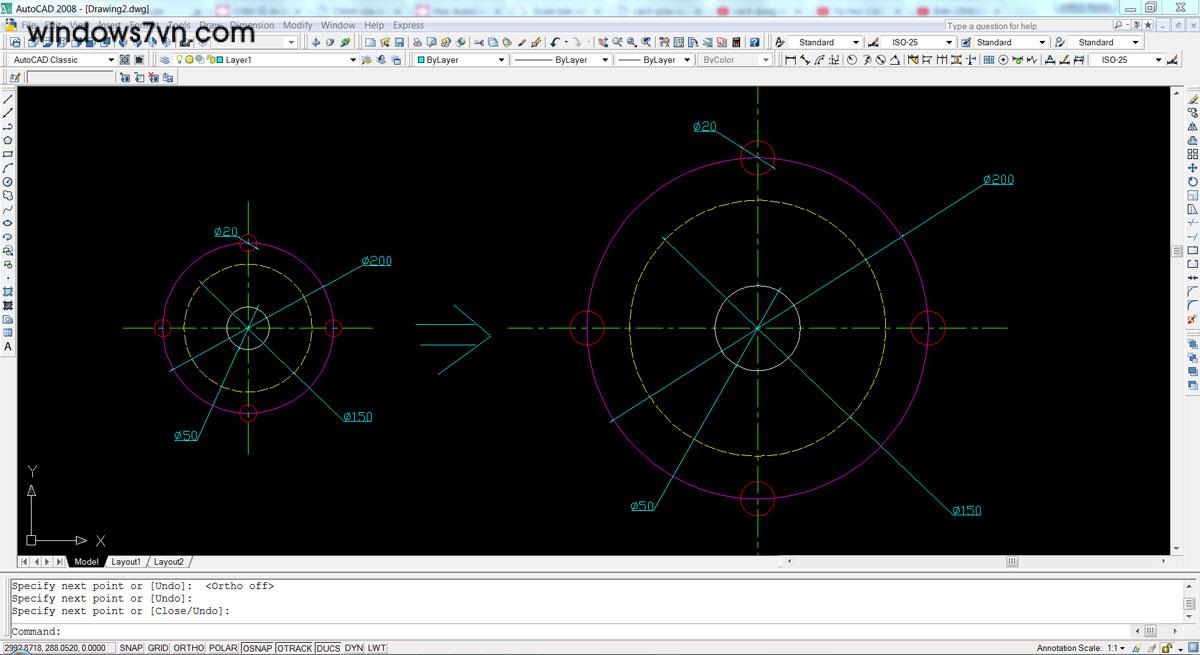Click the cyan layer color swatch beside Layer1
This screenshot has width=1200, height=655.
[x=220, y=59]
